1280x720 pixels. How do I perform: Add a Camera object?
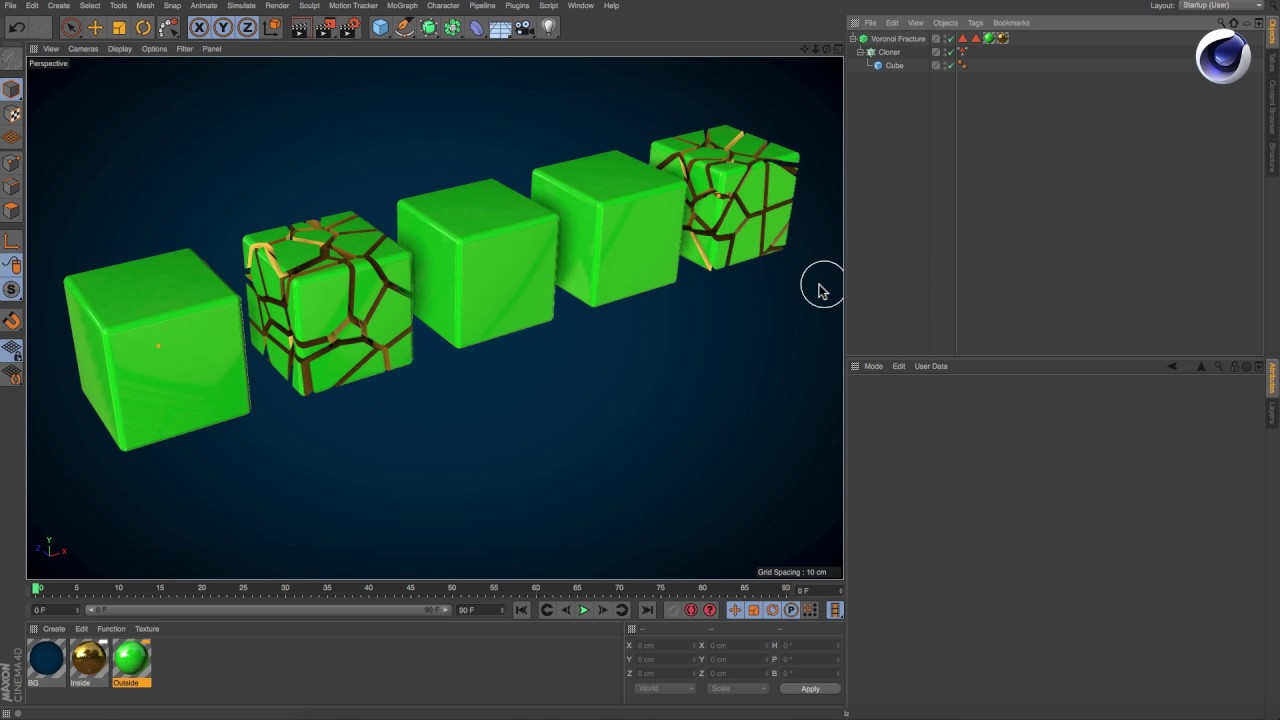pos(524,28)
